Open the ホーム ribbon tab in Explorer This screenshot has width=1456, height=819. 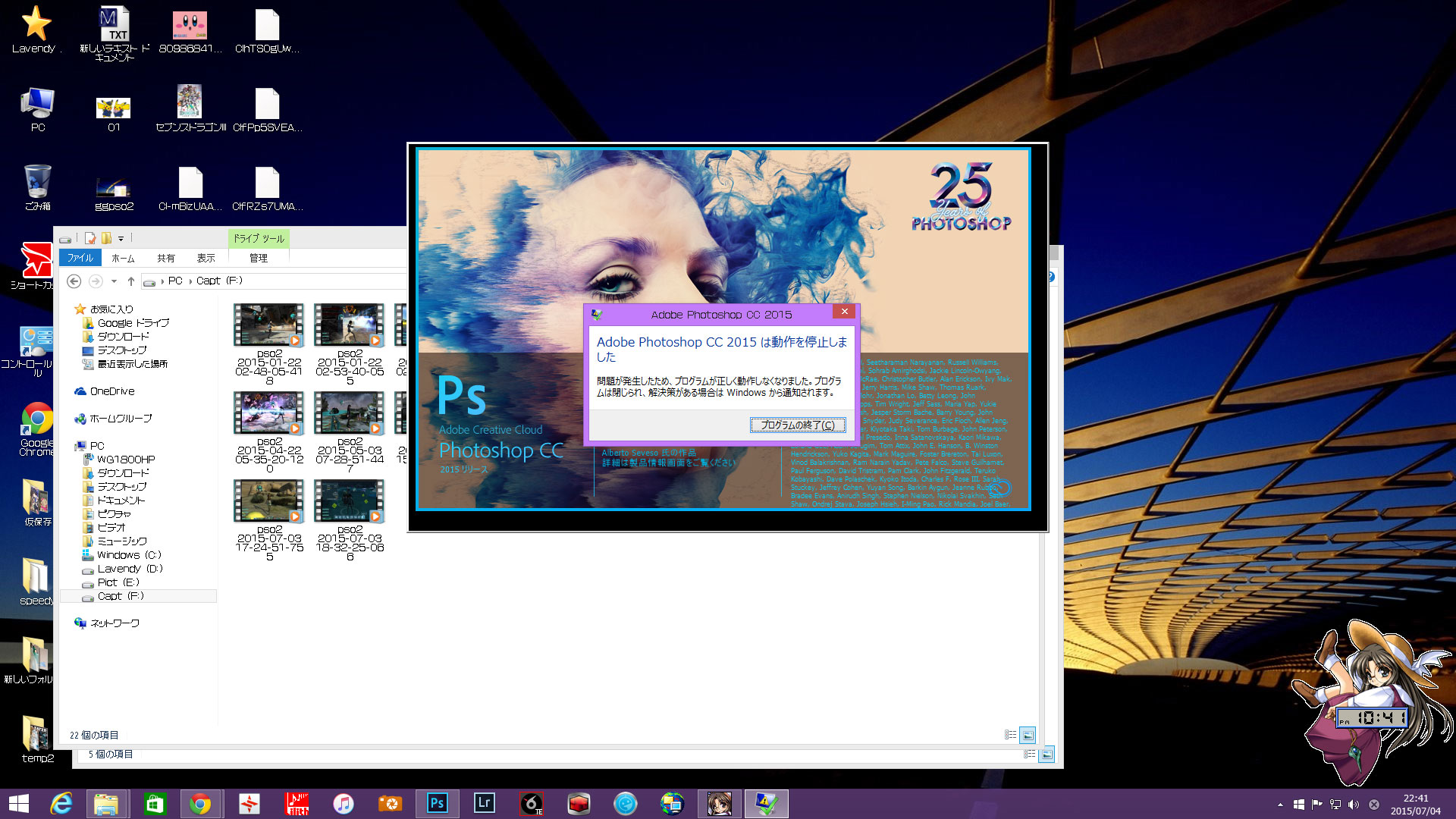click(x=123, y=258)
